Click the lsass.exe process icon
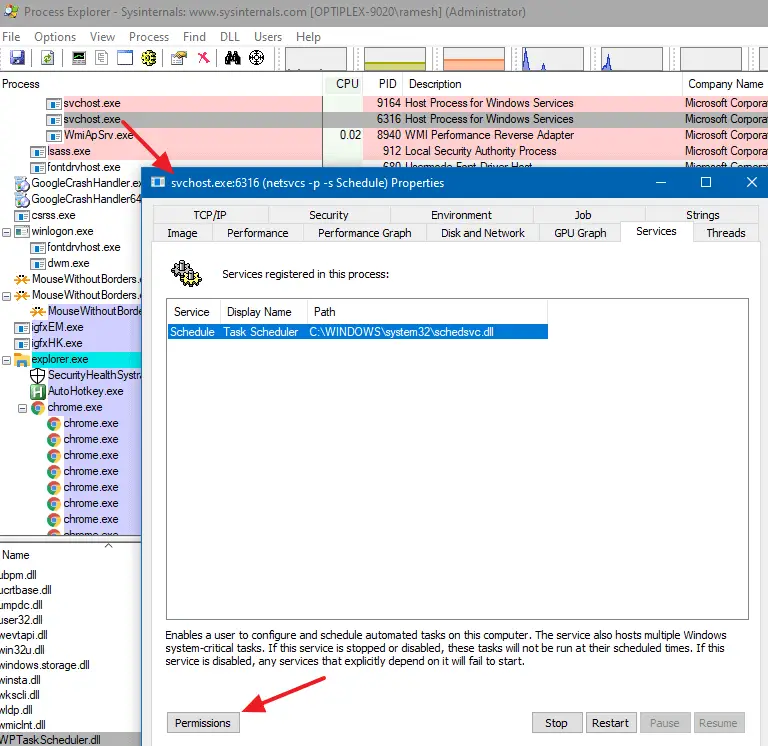 click(38, 152)
